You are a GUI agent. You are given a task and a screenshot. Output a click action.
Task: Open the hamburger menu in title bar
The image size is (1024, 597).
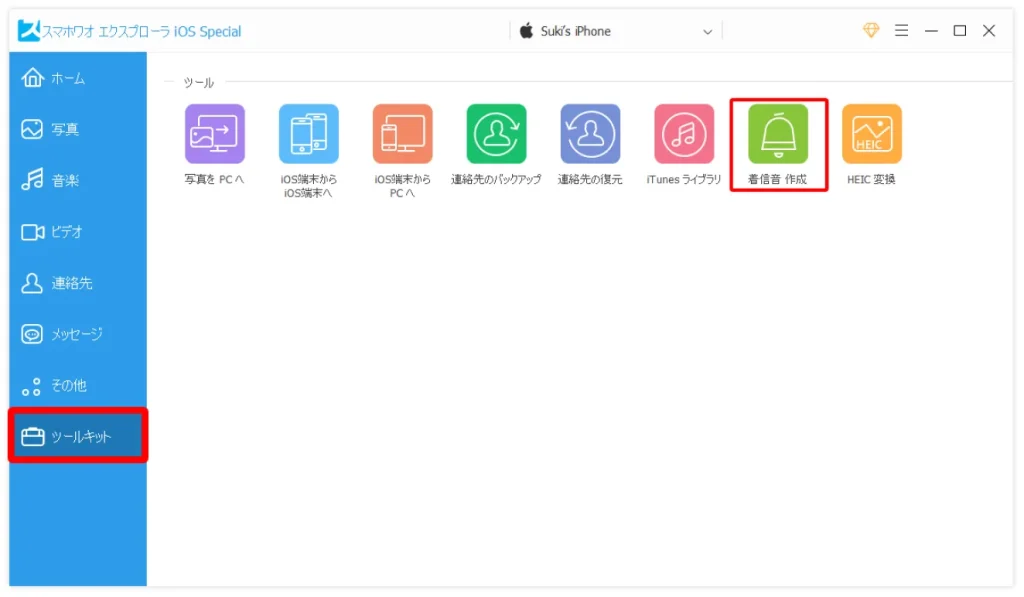point(901,31)
